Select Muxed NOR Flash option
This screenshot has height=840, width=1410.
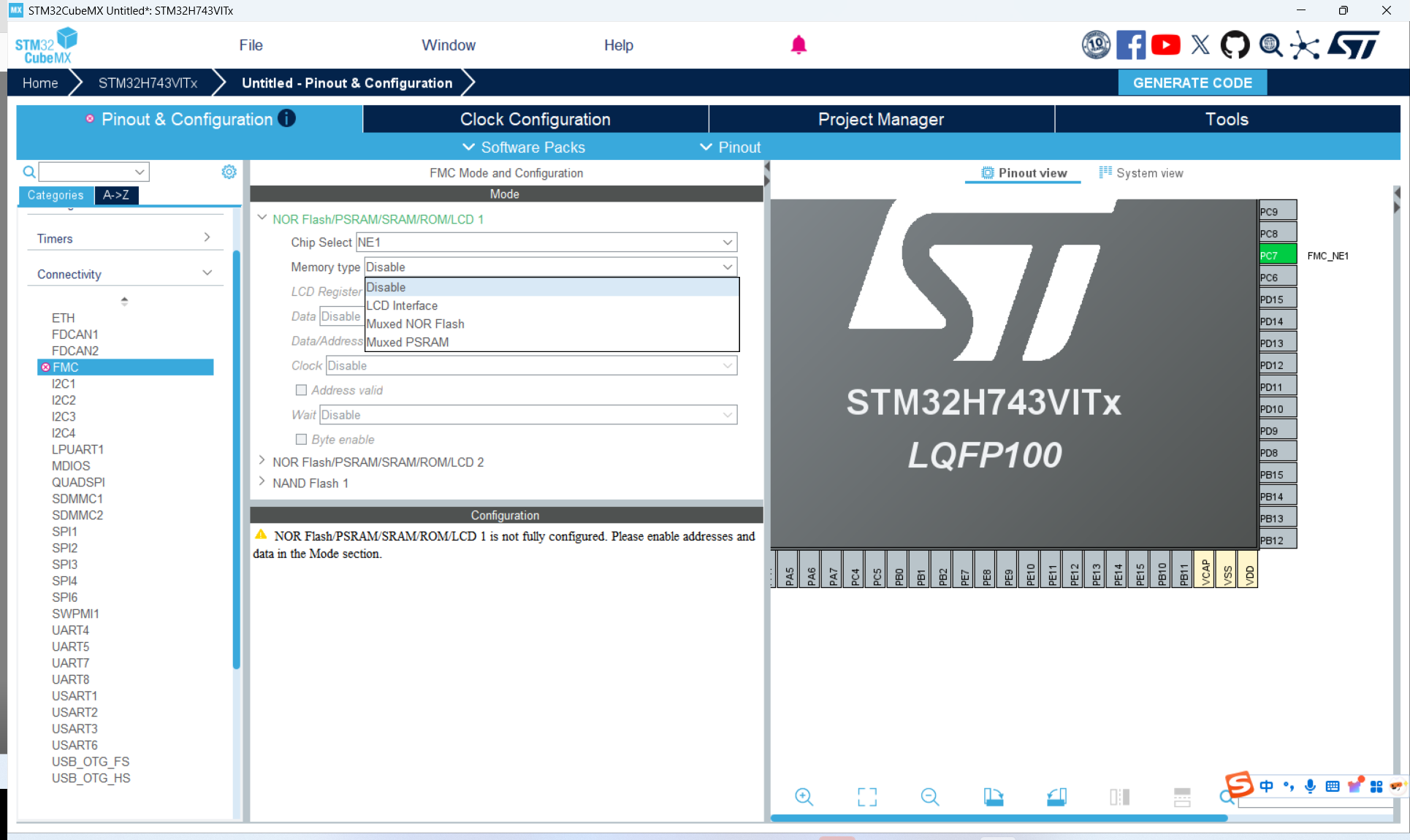coord(415,324)
